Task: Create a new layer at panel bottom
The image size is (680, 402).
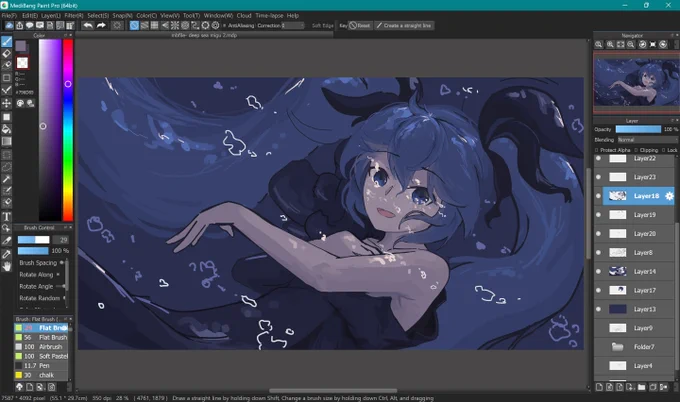Action: tap(599, 387)
